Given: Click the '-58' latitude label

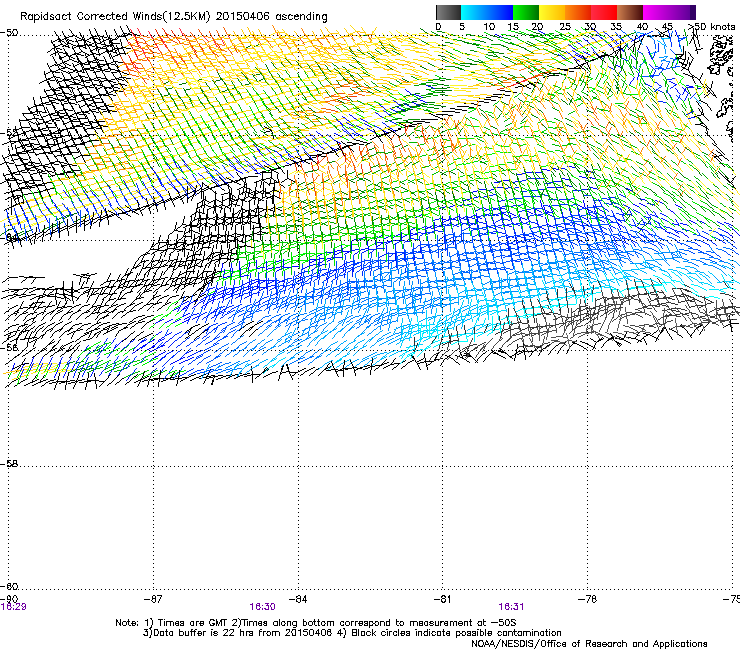Looking at the screenshot, I should coord(9,464).
